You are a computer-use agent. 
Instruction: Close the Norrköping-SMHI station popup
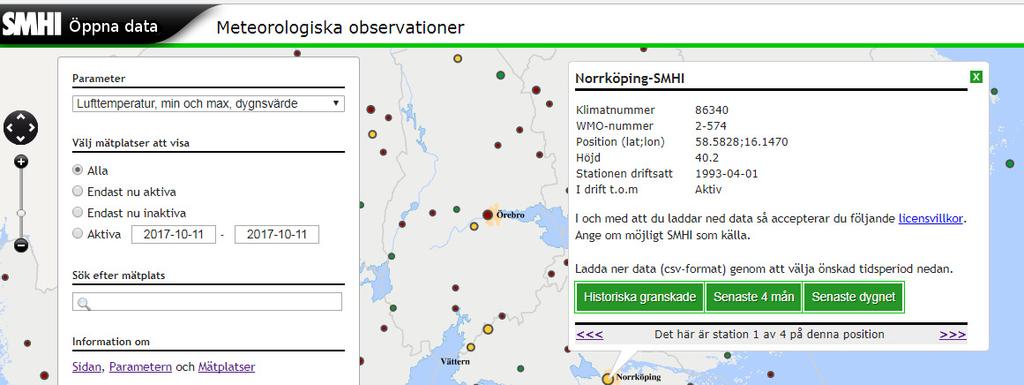pos(976,77)
